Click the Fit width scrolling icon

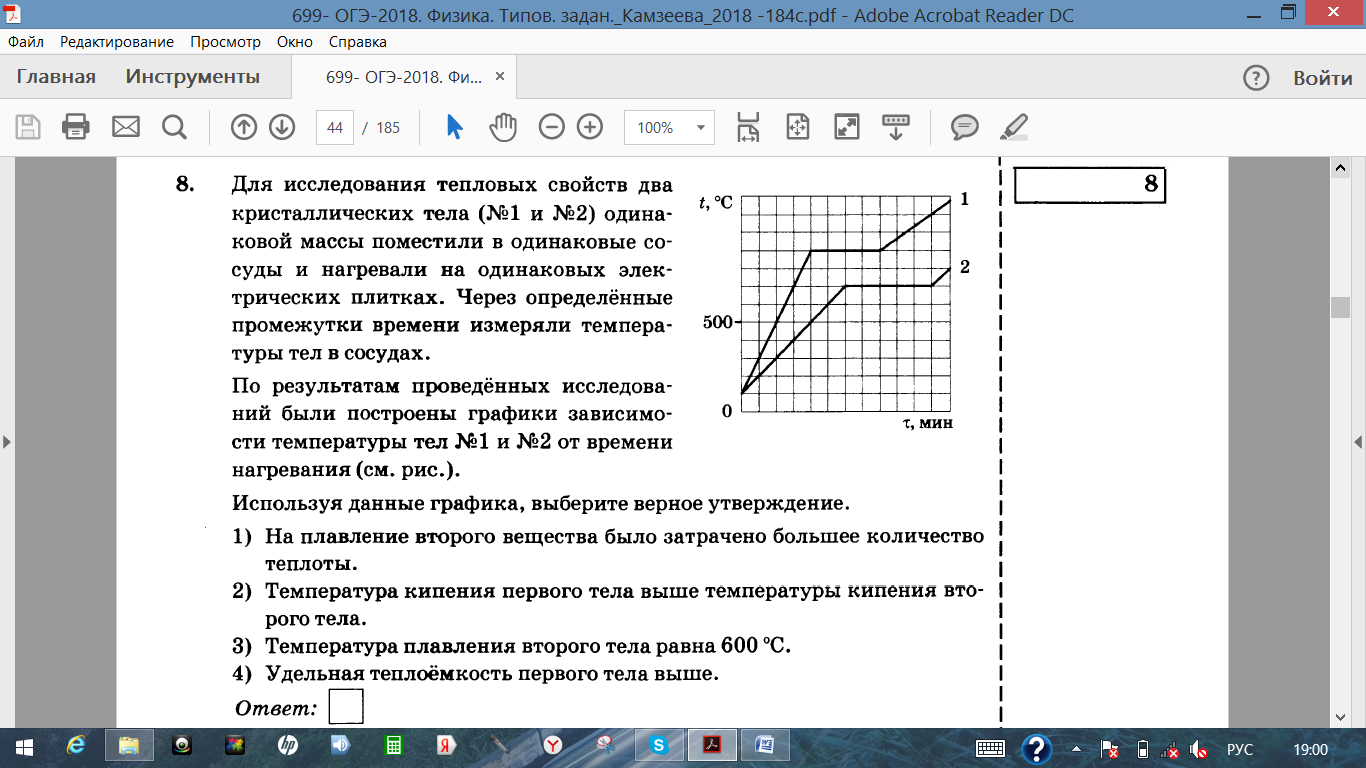pos(748,127)
